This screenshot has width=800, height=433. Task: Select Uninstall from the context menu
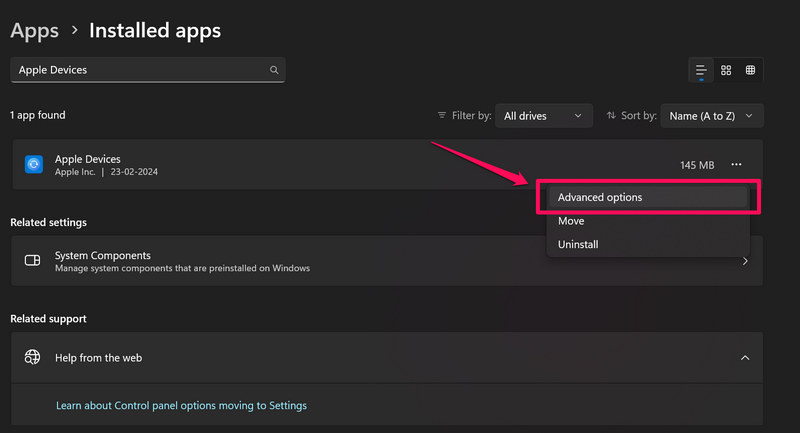578,244
